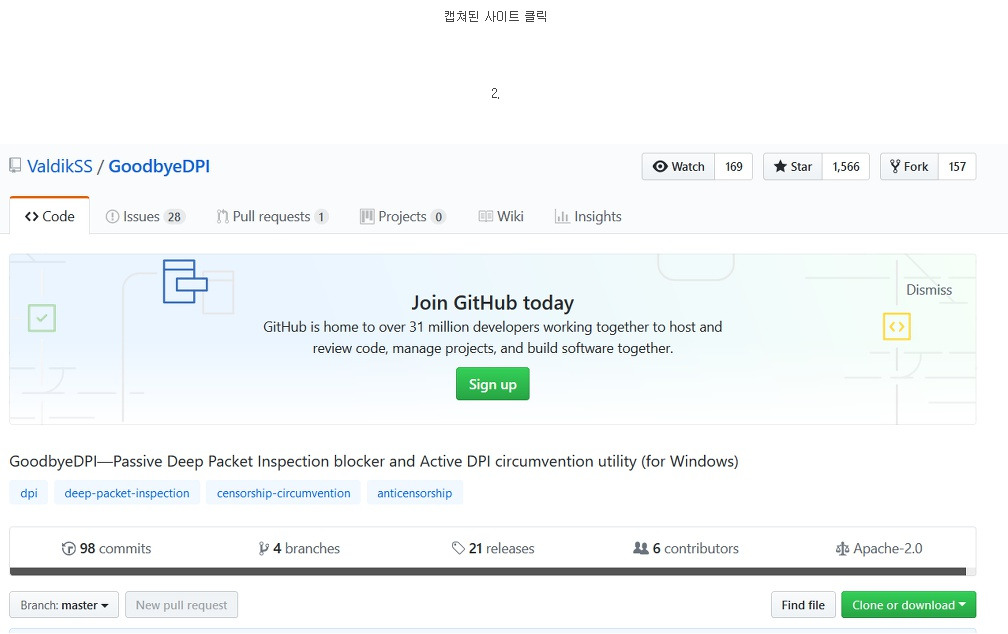This screenshot has height=634, width=1008.
Task: Click the repository book icon
Action: [x=15, y=166]
